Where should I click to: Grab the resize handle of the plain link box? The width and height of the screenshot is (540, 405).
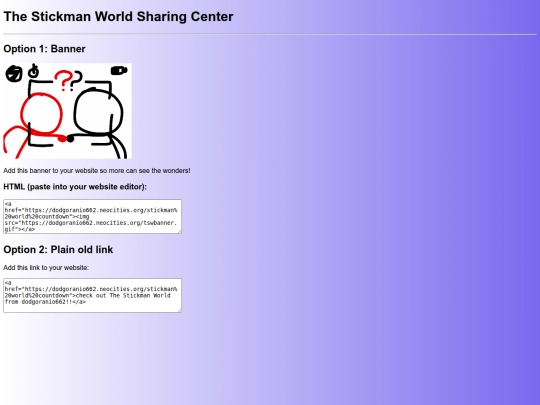pos(179,311)
